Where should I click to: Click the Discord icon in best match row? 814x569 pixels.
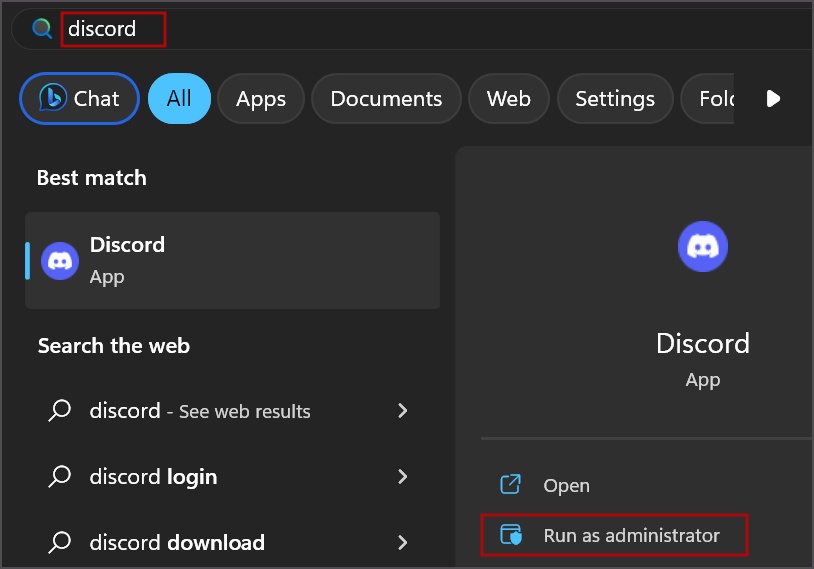click(60, 261)
